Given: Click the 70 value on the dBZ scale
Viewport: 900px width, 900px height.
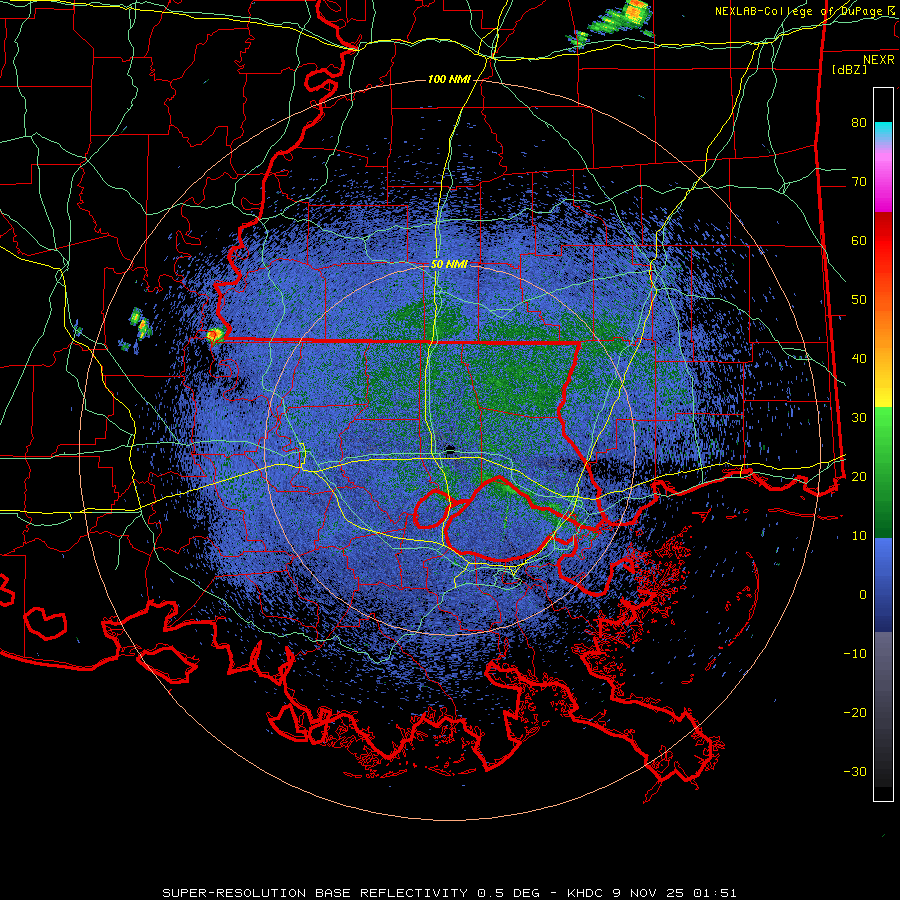Looking at the screenshot, I should (x=859, y=182).
